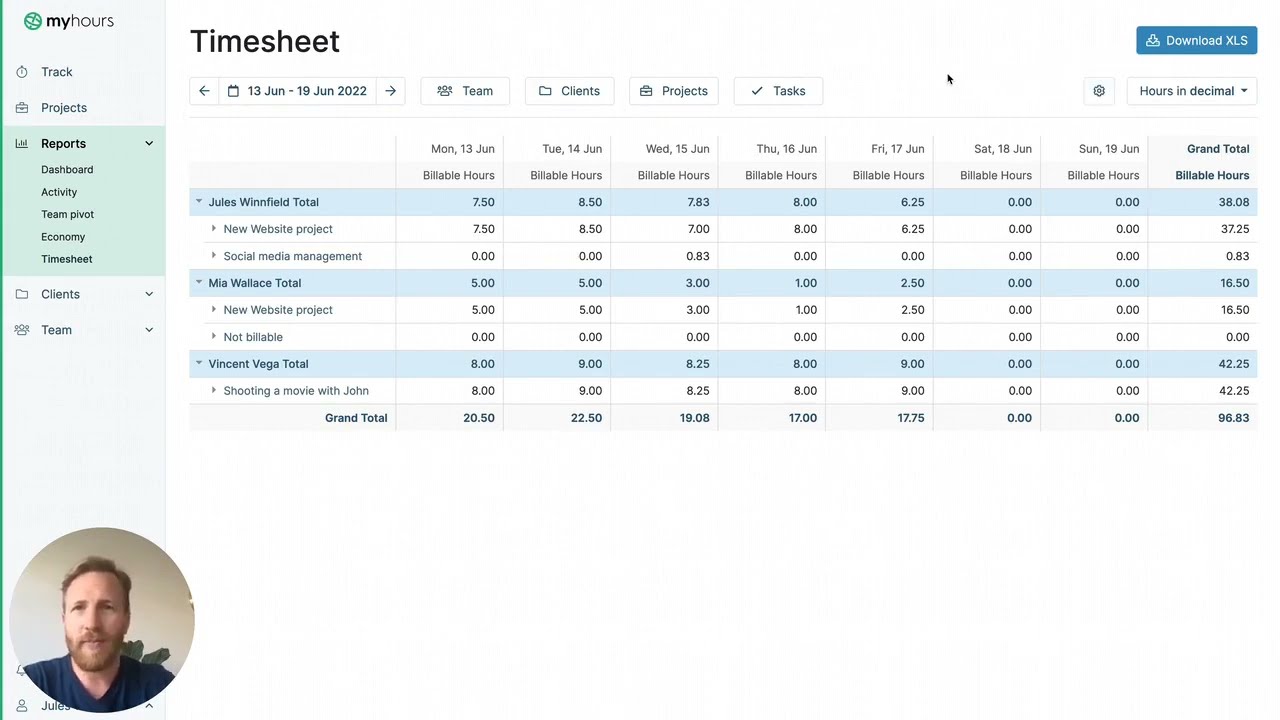Click the Track clock icon

pyautogui.click(x=22, y=72)
